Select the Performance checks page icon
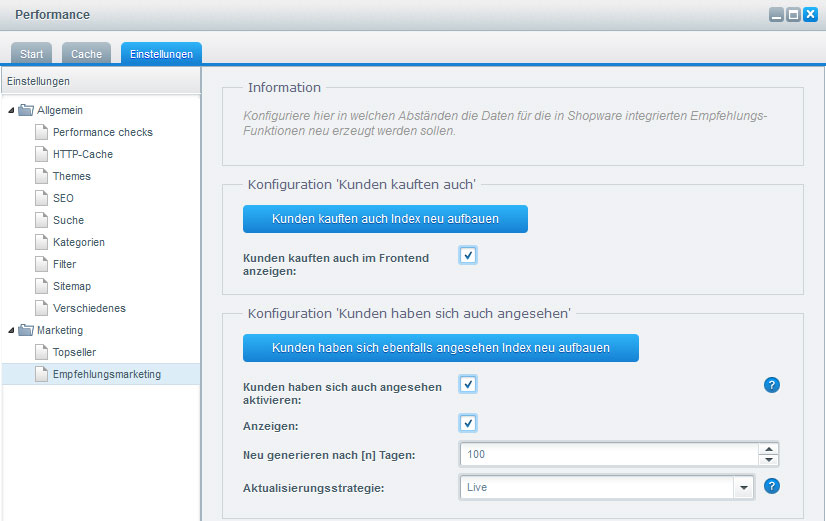 pos(42,132)
